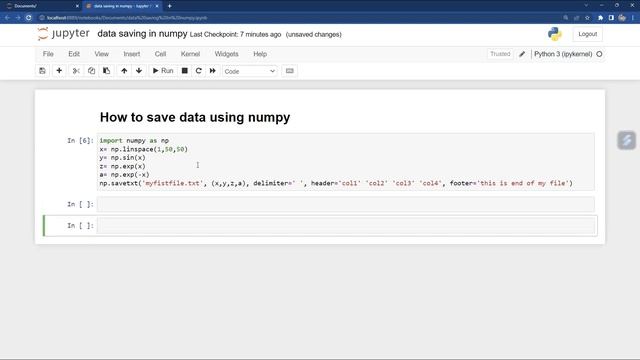Screen dimensions: 640x360
Task: Click the selected empty code cell at bottom
Action: click(345, 226)
